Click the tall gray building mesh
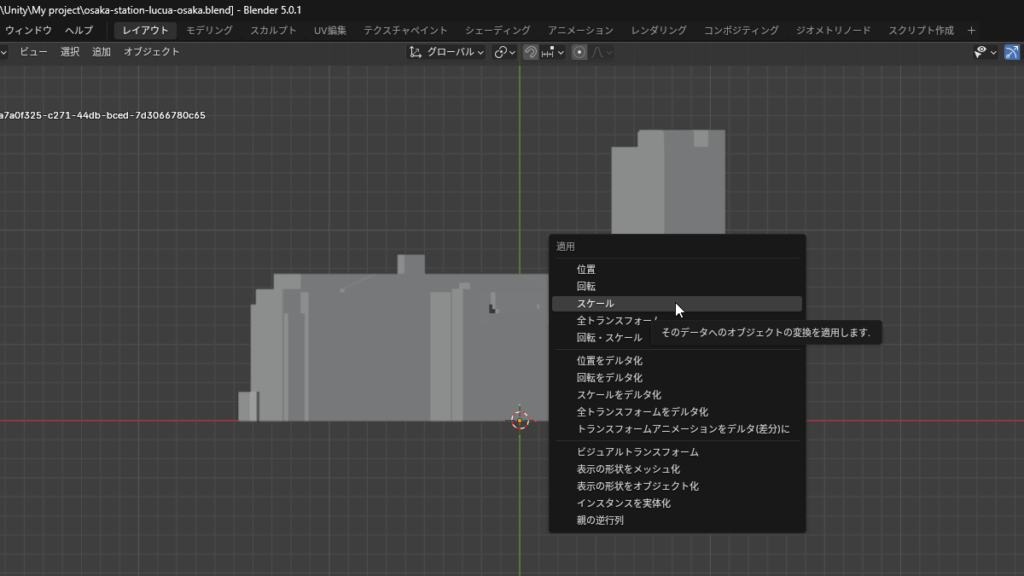The height and width of the screenshot is (576, 1024). pos(668,185)
